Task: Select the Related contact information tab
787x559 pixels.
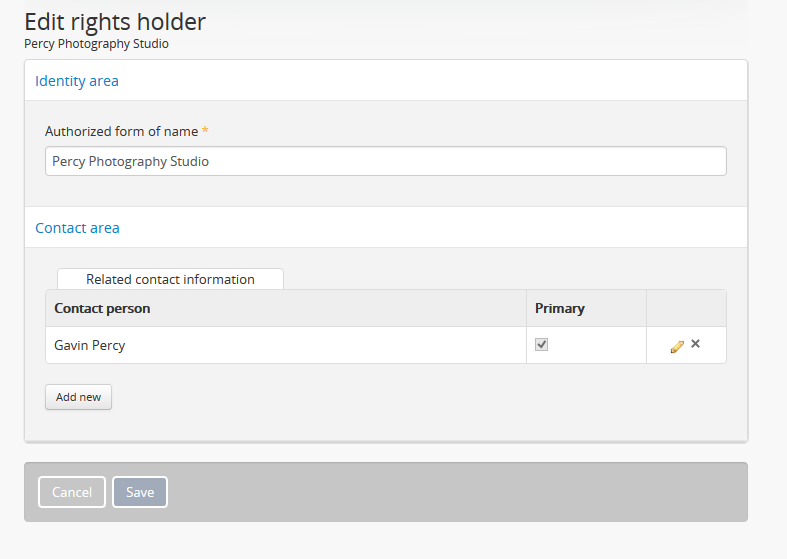Action: 170,279
